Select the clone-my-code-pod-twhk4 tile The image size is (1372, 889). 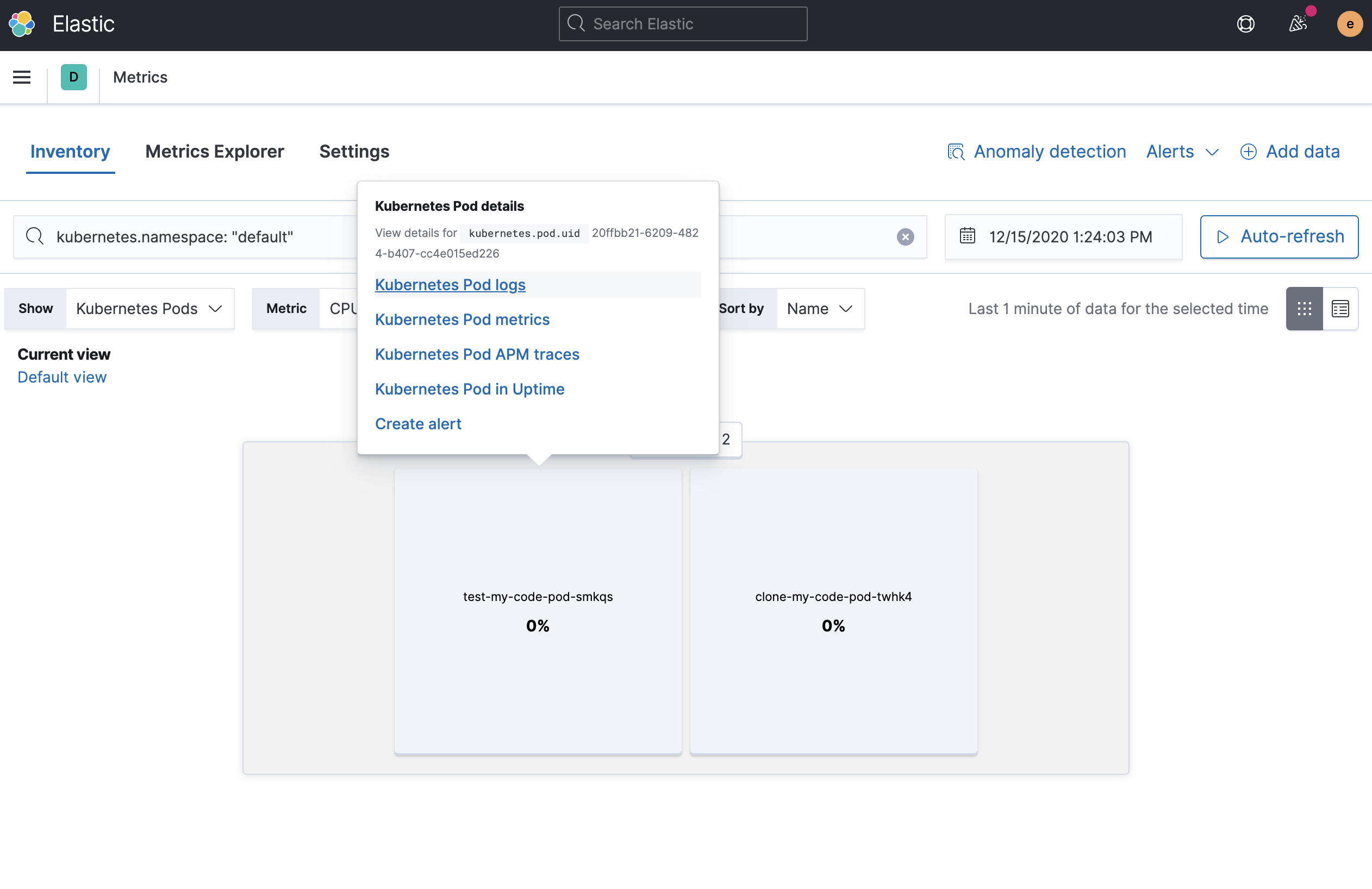tap(833, 611)
